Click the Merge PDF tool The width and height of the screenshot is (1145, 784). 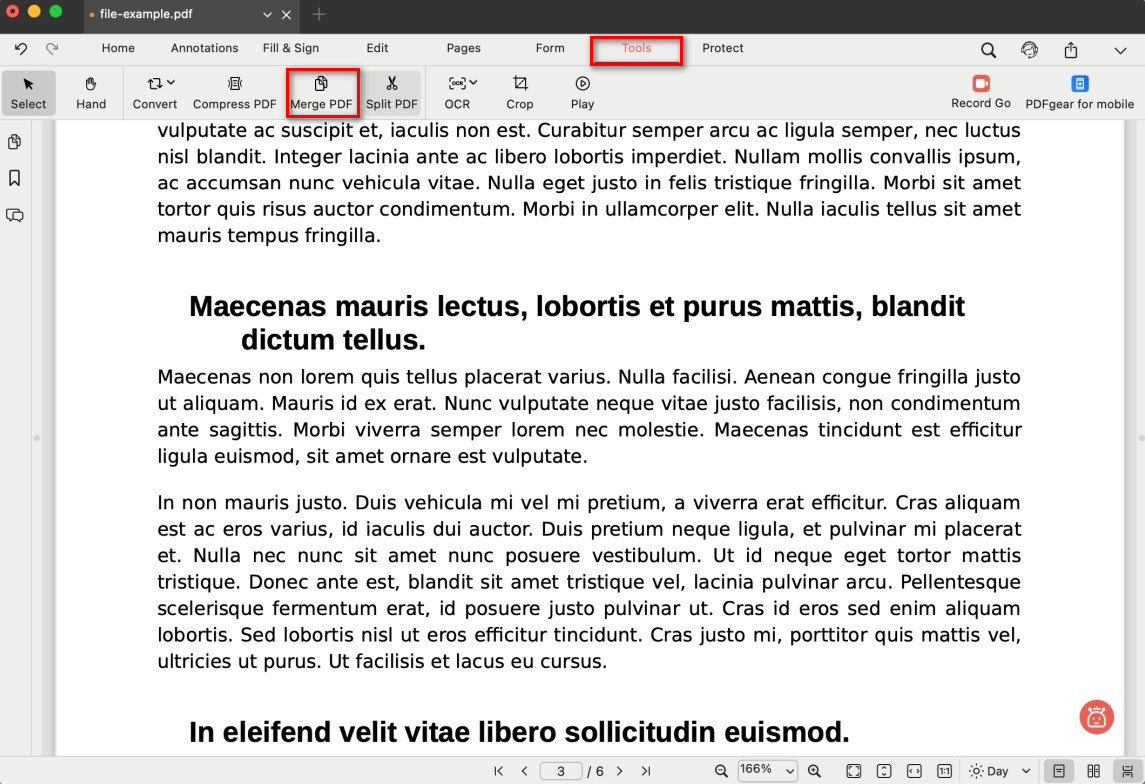tap(321, 92)
